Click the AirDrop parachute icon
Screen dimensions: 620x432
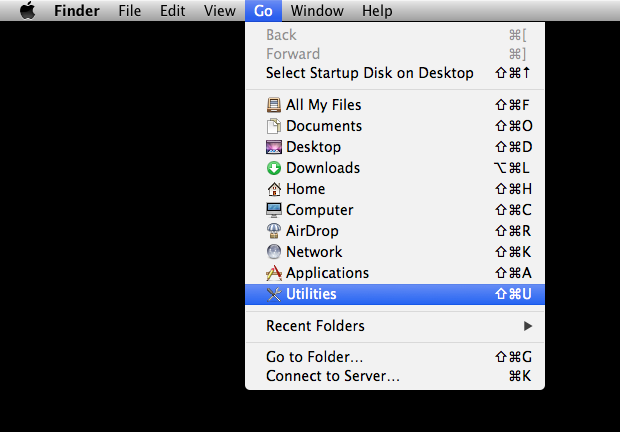pos(274,231)
